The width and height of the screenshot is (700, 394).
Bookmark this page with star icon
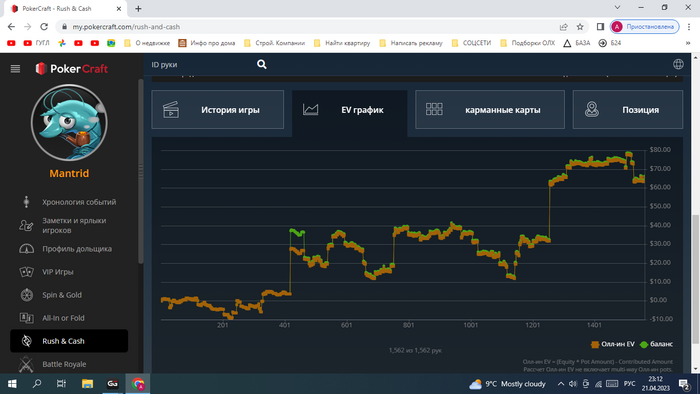[x=580, y=27]
